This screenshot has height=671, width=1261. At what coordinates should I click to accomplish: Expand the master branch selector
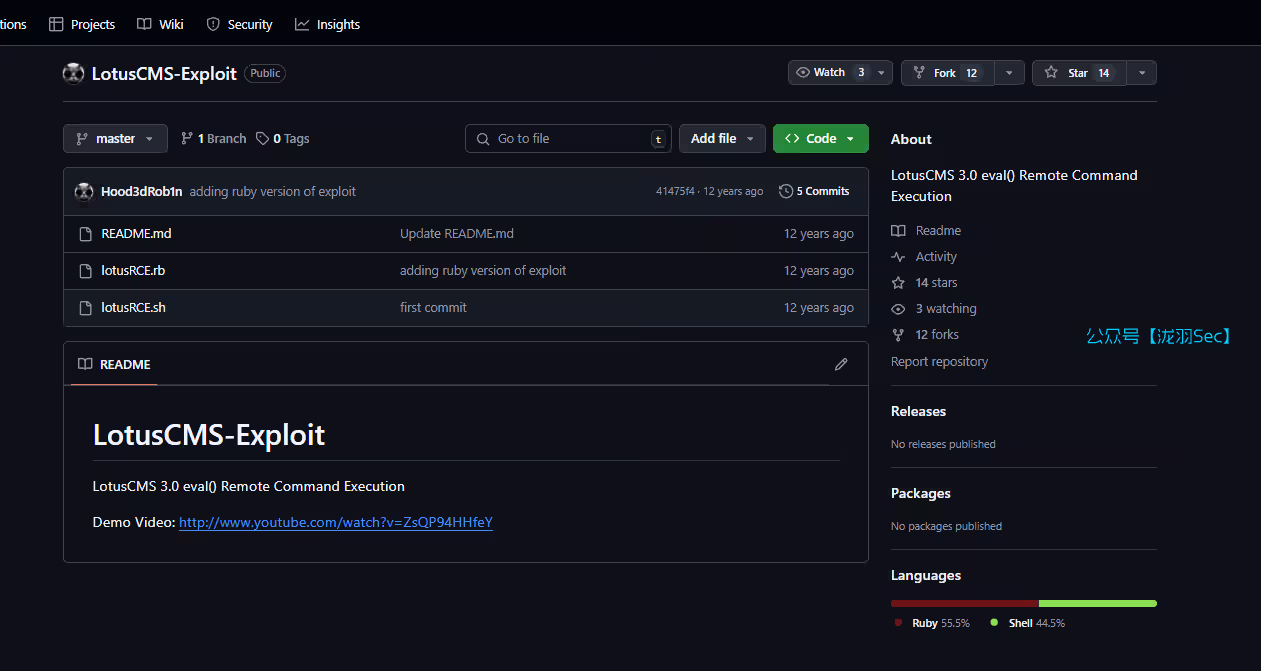(x=115, y=139)
